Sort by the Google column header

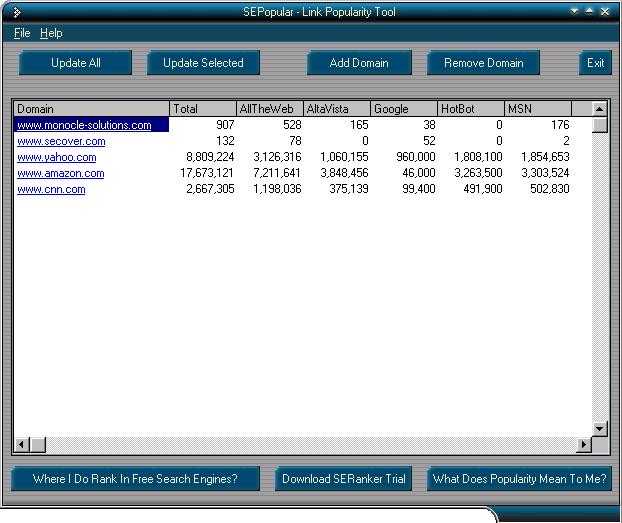(404, 109)
